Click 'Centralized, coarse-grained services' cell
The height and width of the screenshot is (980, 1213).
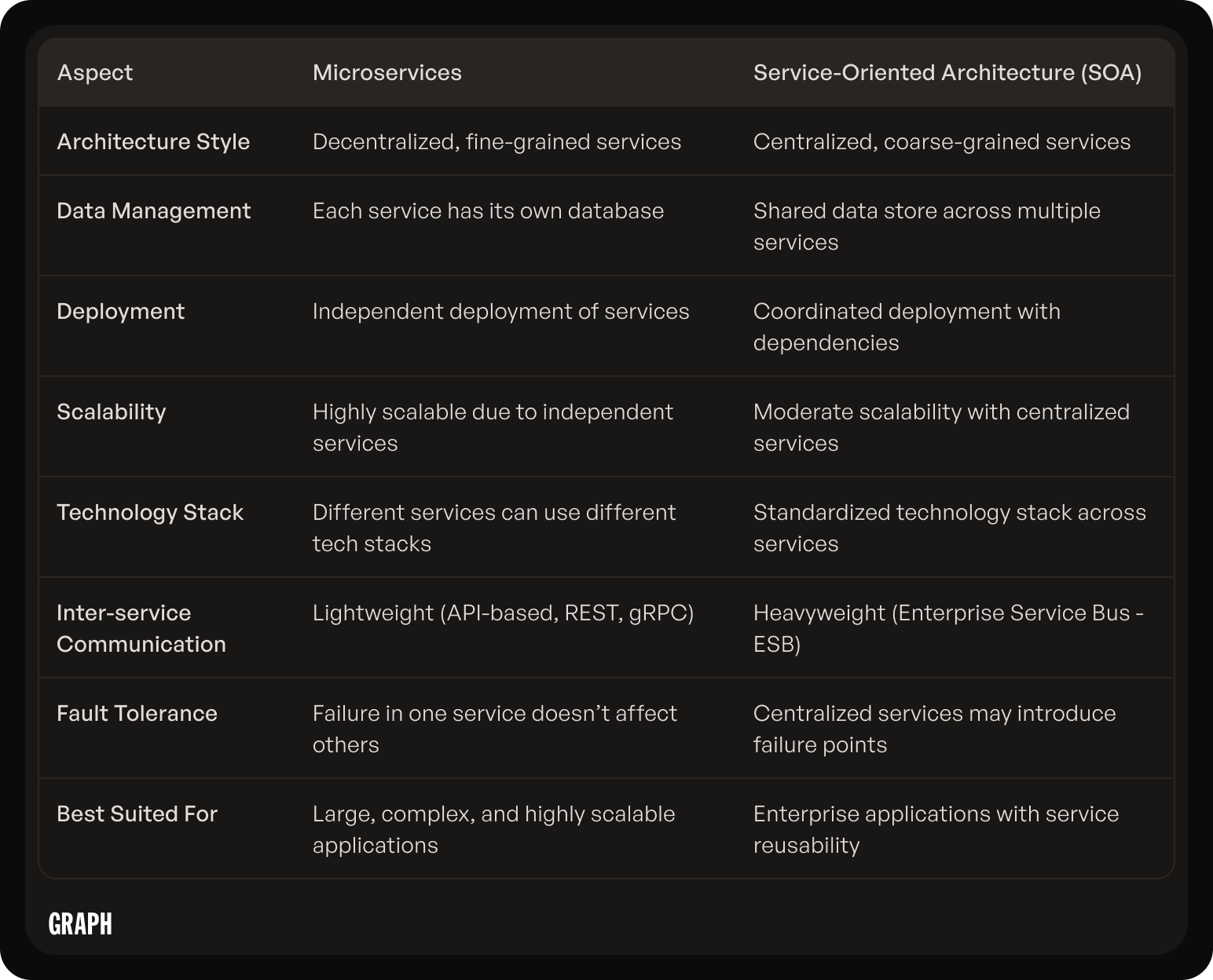click(942, 142)
